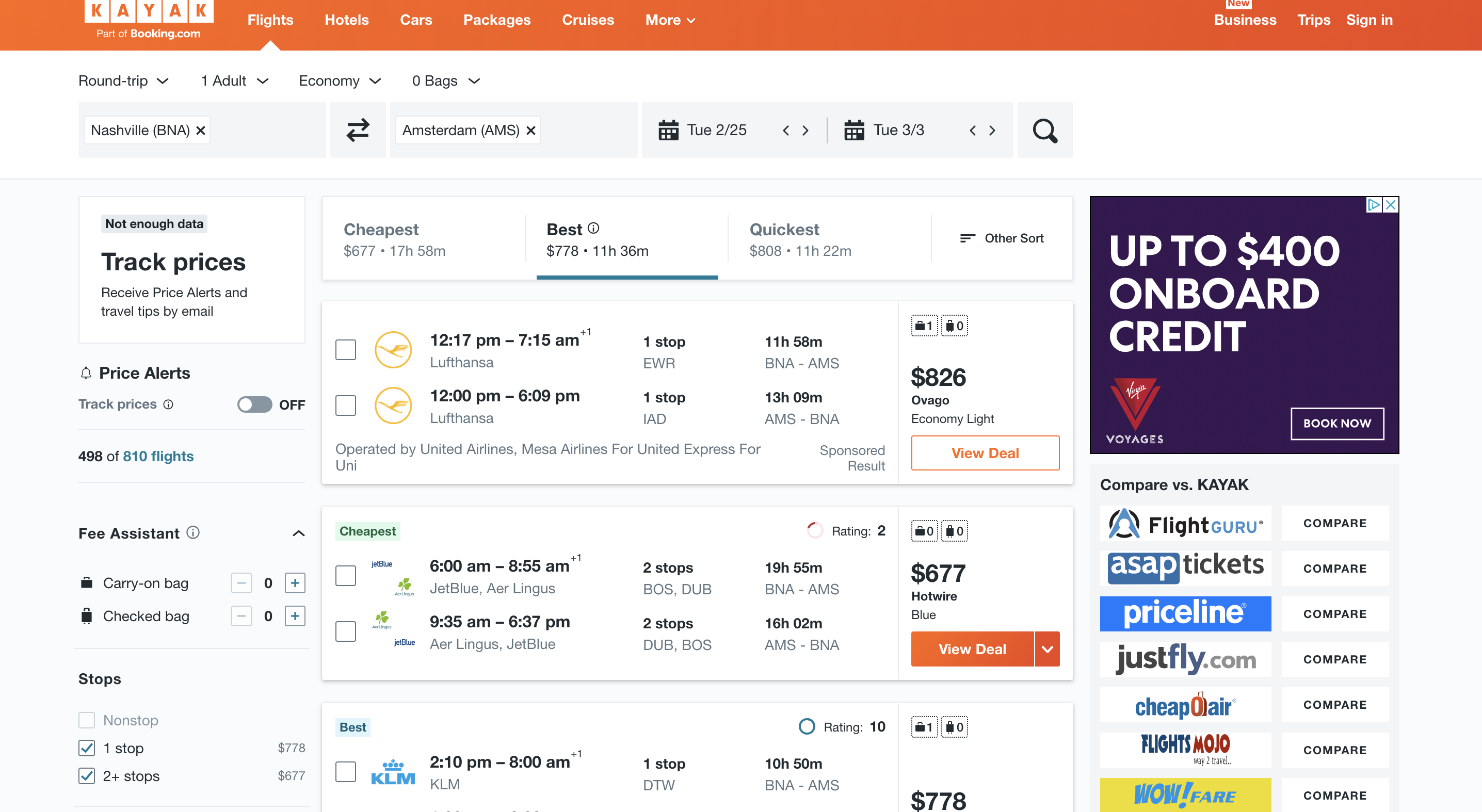Open the Economy cabin class dropdown

tap(340, 81)
